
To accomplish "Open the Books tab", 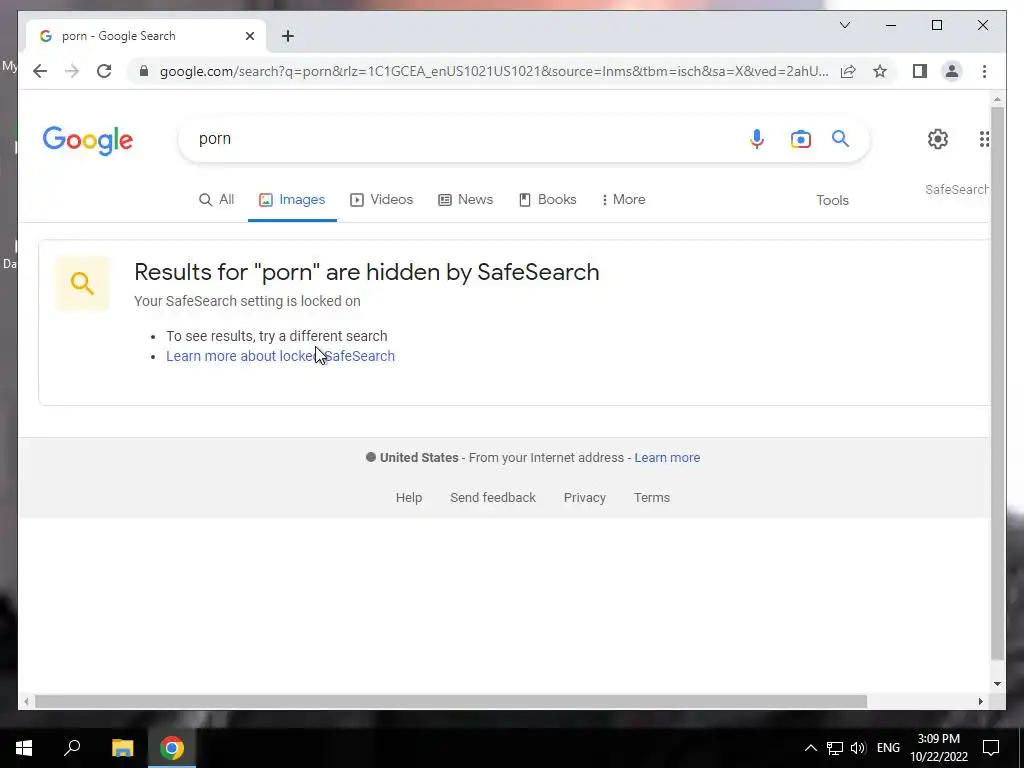I will point(547,199).
